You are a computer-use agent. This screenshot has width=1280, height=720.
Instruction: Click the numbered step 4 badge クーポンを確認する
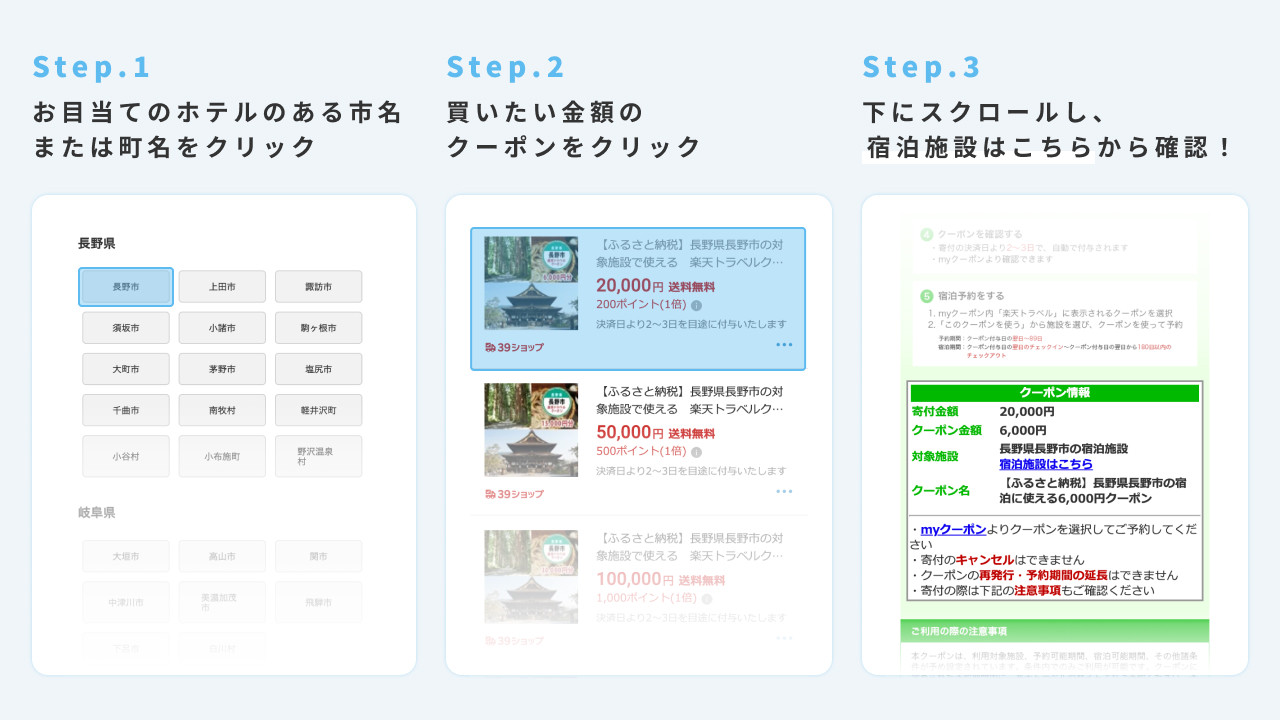click(926, 233)
